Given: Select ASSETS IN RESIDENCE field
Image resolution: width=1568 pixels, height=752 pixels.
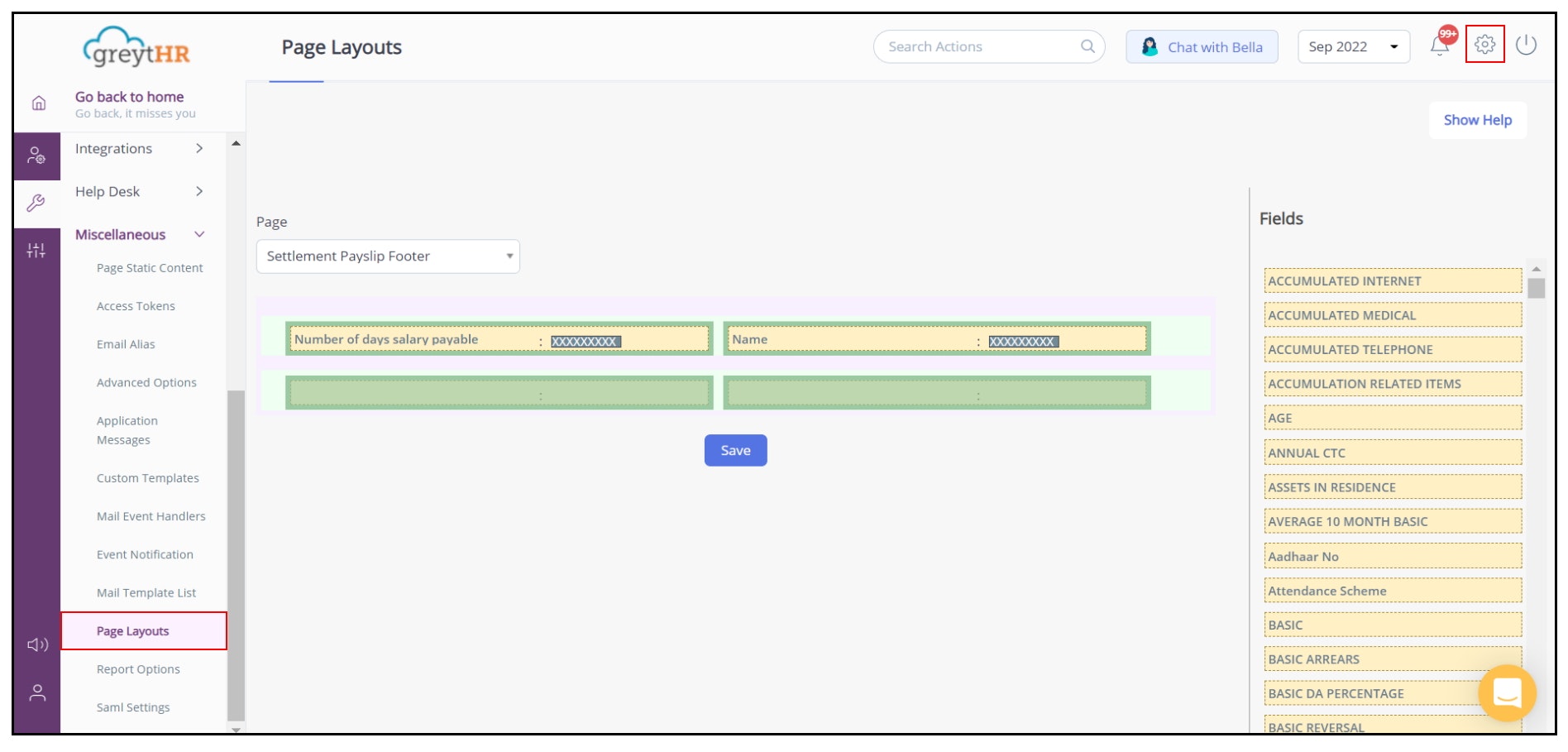Looking at the screenshot, I should 1393,487.
